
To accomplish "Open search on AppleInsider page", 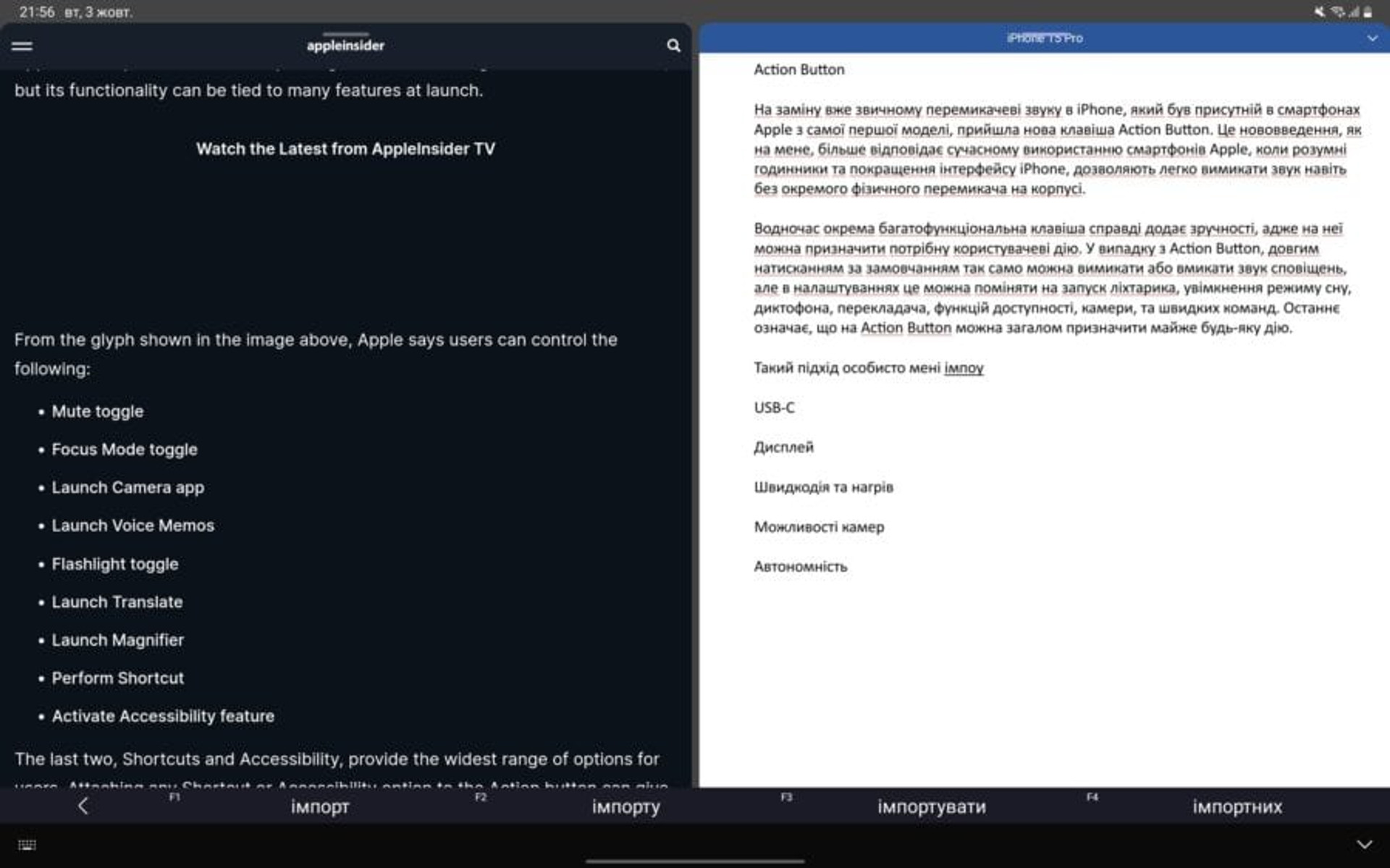I will coord(673,46).
